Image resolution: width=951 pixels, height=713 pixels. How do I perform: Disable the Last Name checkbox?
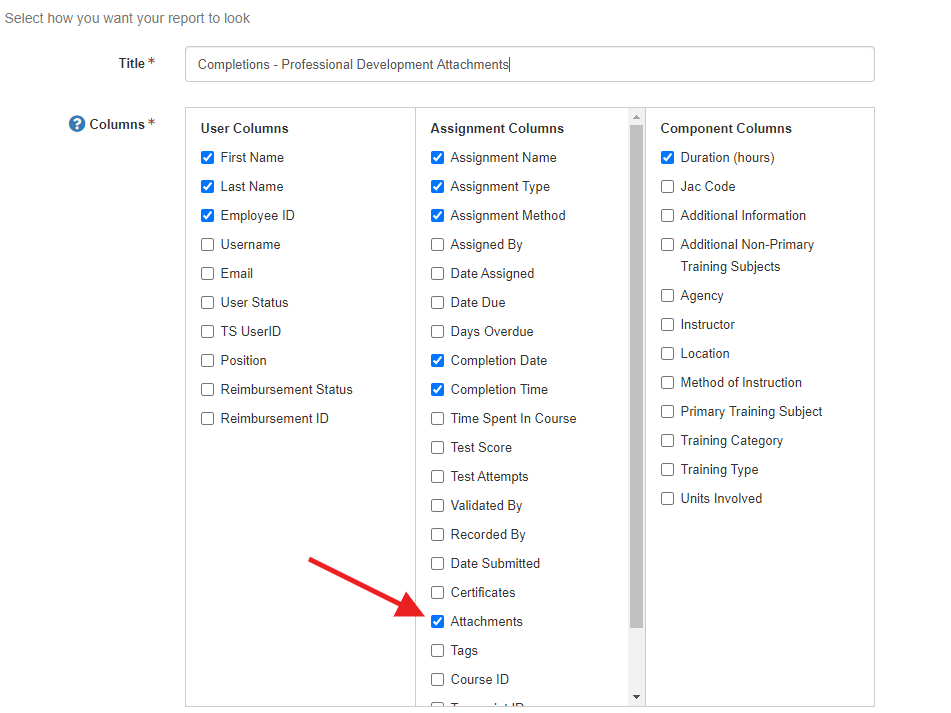point(207,186)
